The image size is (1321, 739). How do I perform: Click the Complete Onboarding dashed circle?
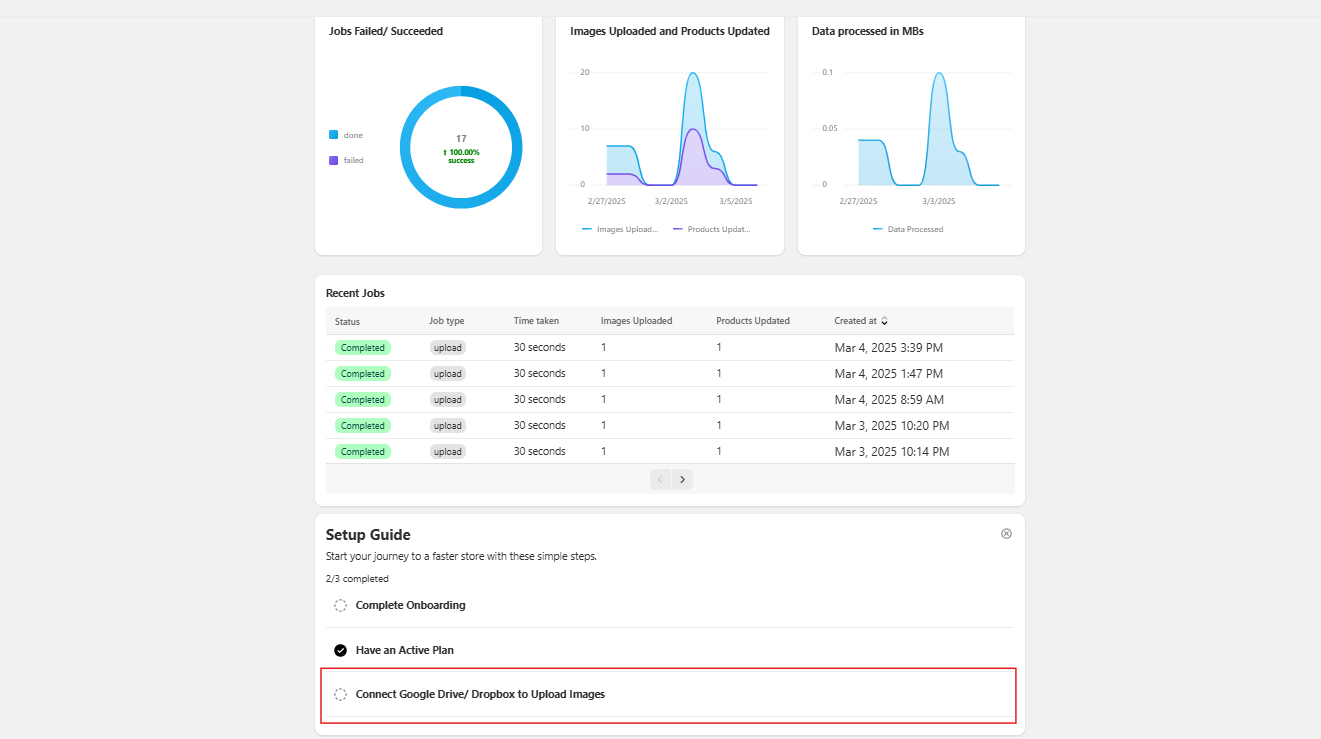click(x=340, y=605)
